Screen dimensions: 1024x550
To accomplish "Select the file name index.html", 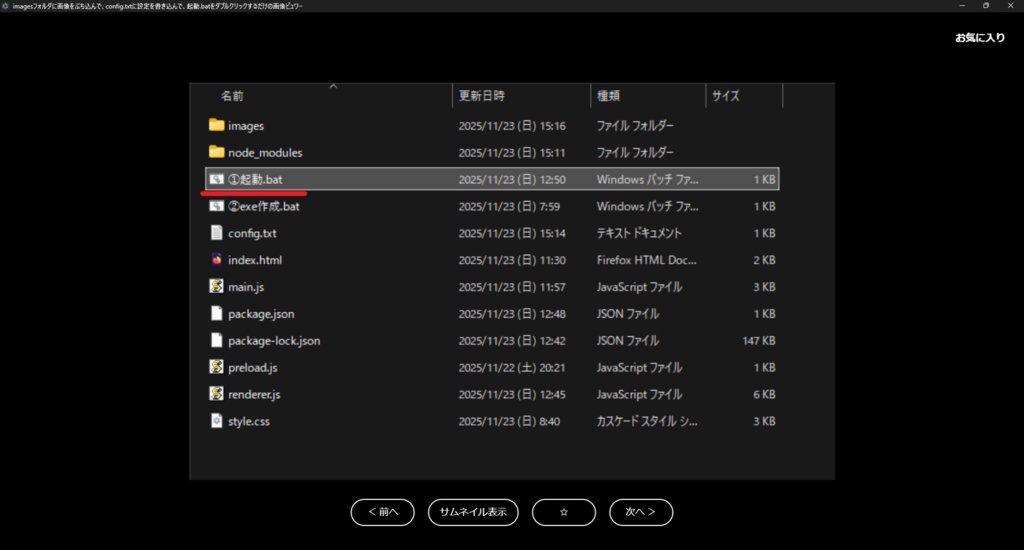I will coord(255,260).
